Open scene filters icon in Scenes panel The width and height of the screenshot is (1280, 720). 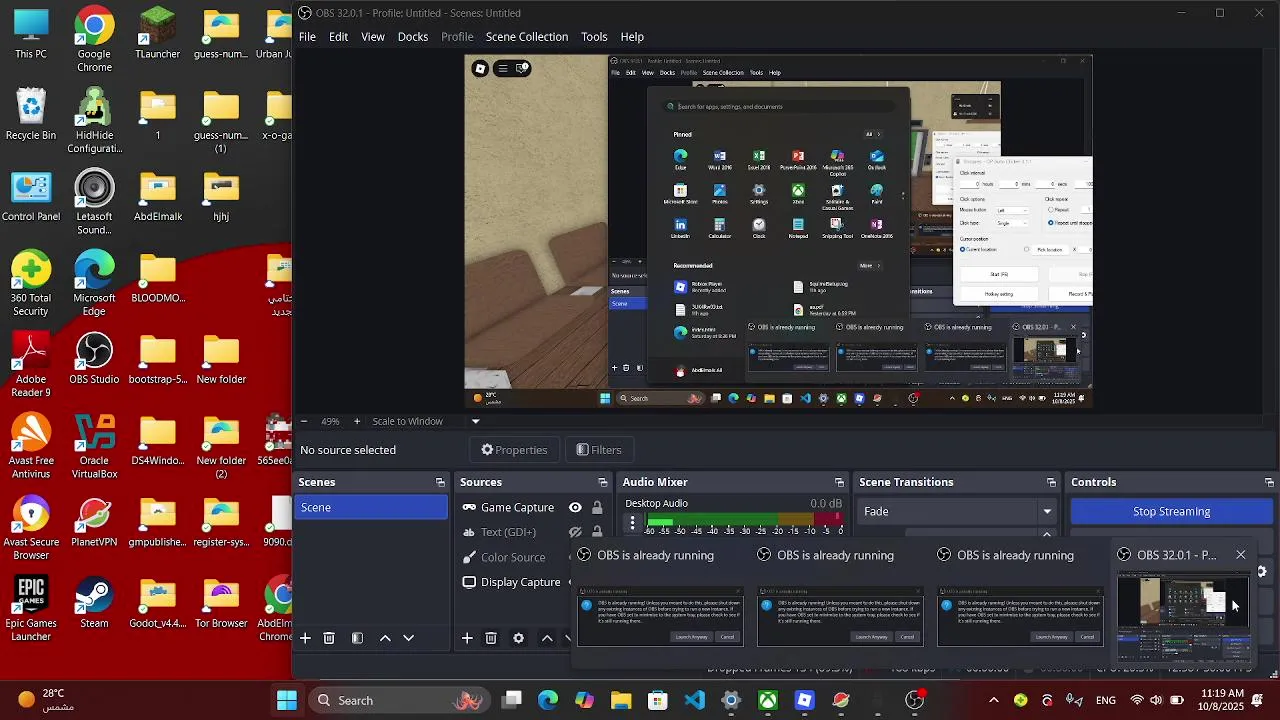pyautogui.click(x=357, y=638)
